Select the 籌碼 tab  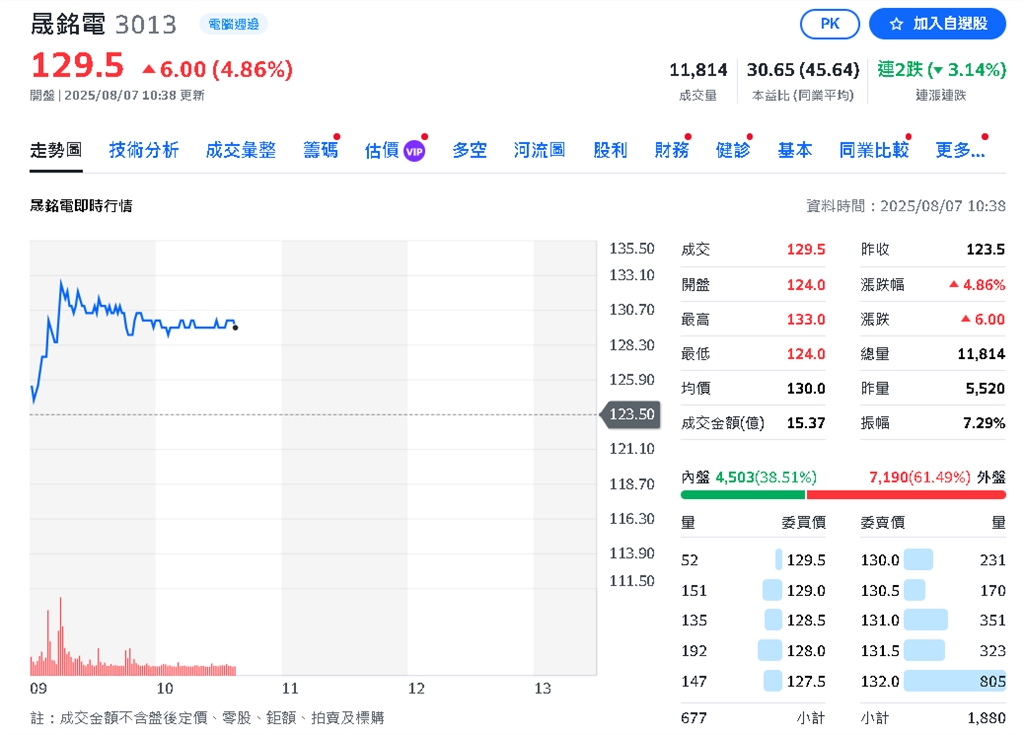(320, 148)
